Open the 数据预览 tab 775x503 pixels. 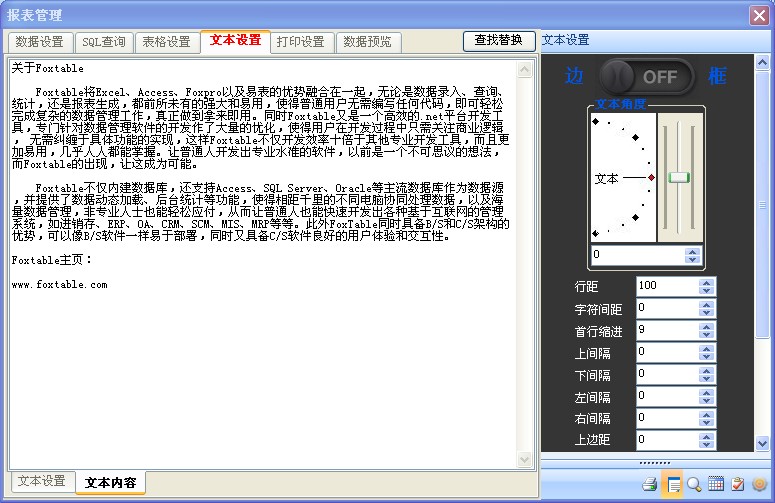367,42
